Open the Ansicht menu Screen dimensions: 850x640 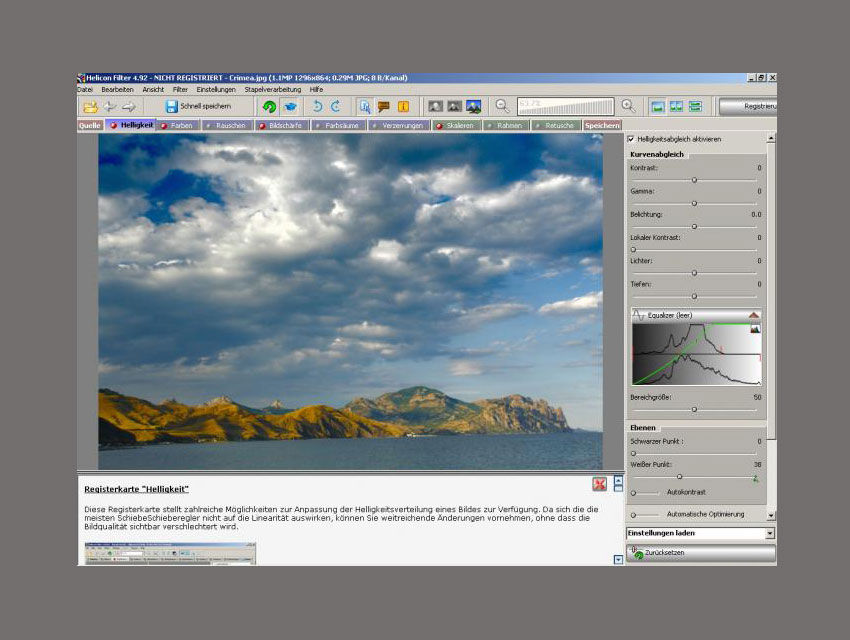pos(153,90)
